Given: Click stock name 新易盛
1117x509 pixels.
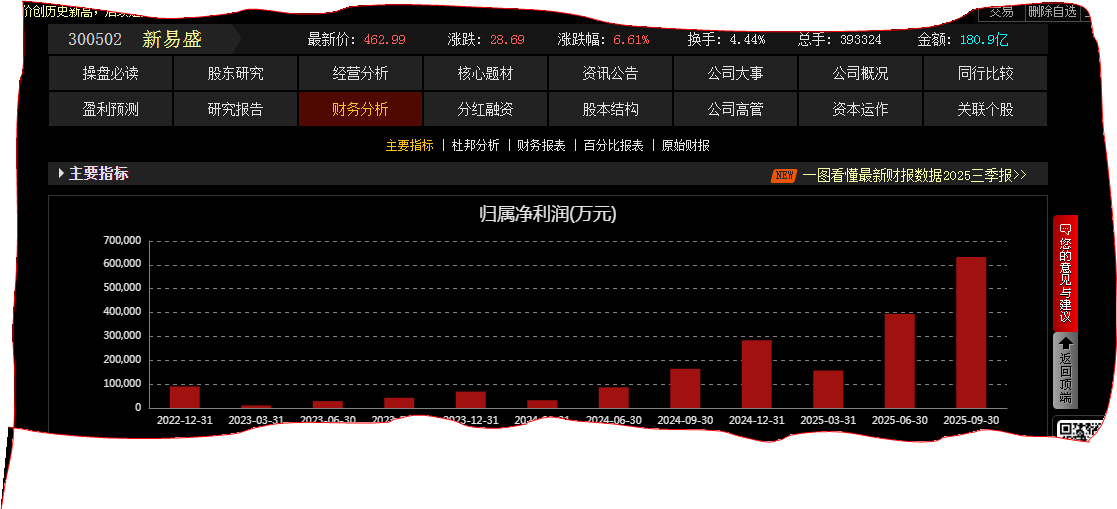Looking at the screenshot, I should point(172,39).
